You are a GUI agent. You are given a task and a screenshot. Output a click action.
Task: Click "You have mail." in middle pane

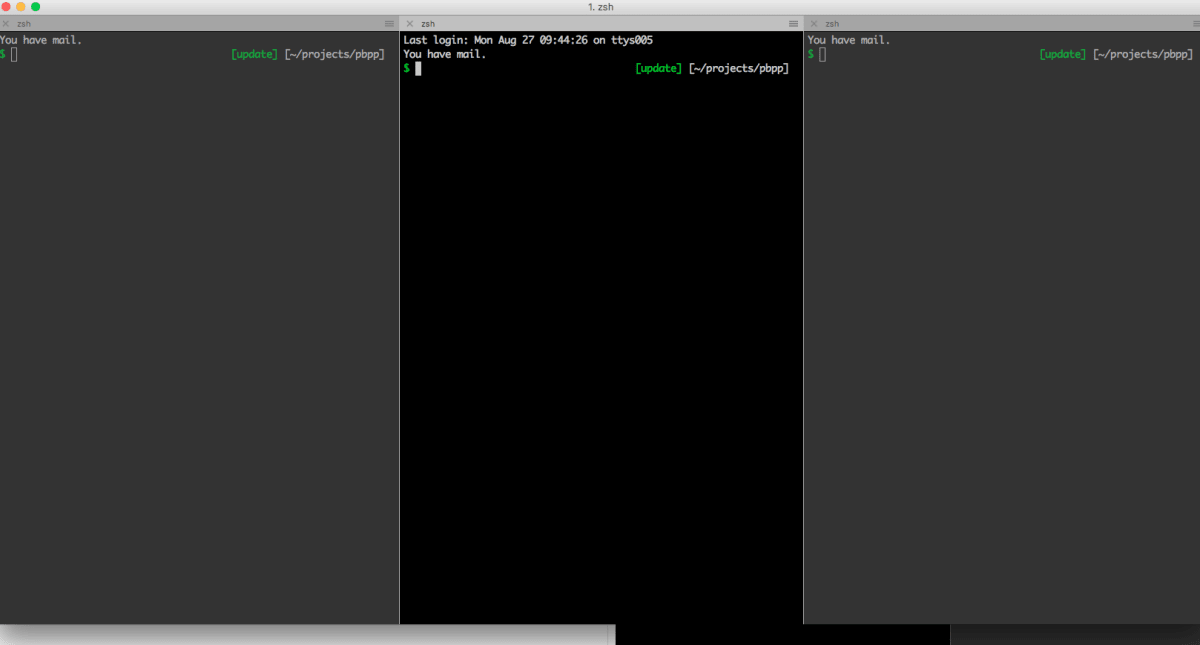445,54
